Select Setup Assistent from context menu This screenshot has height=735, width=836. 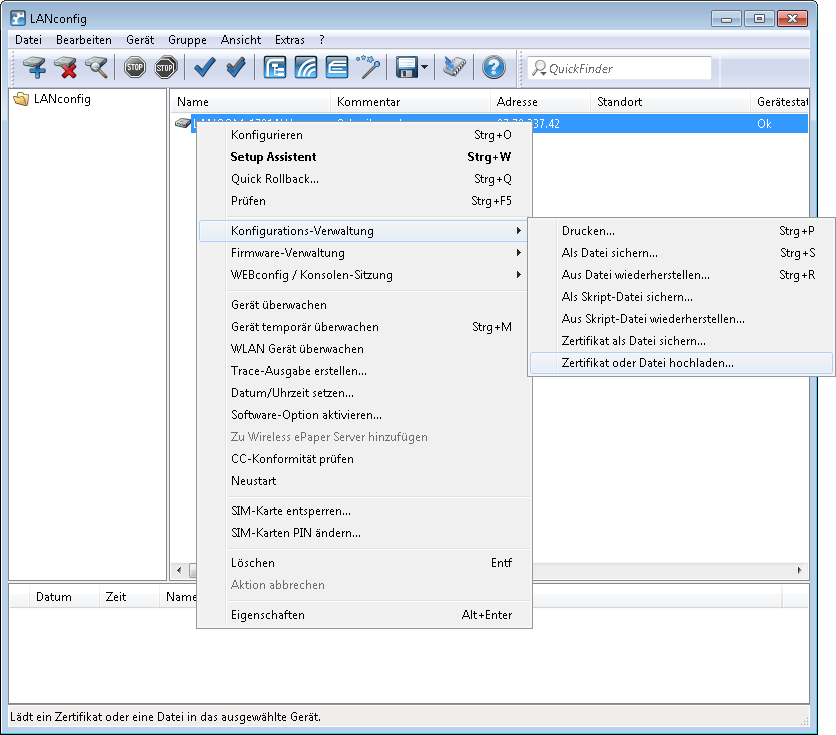tap(273, 157)
